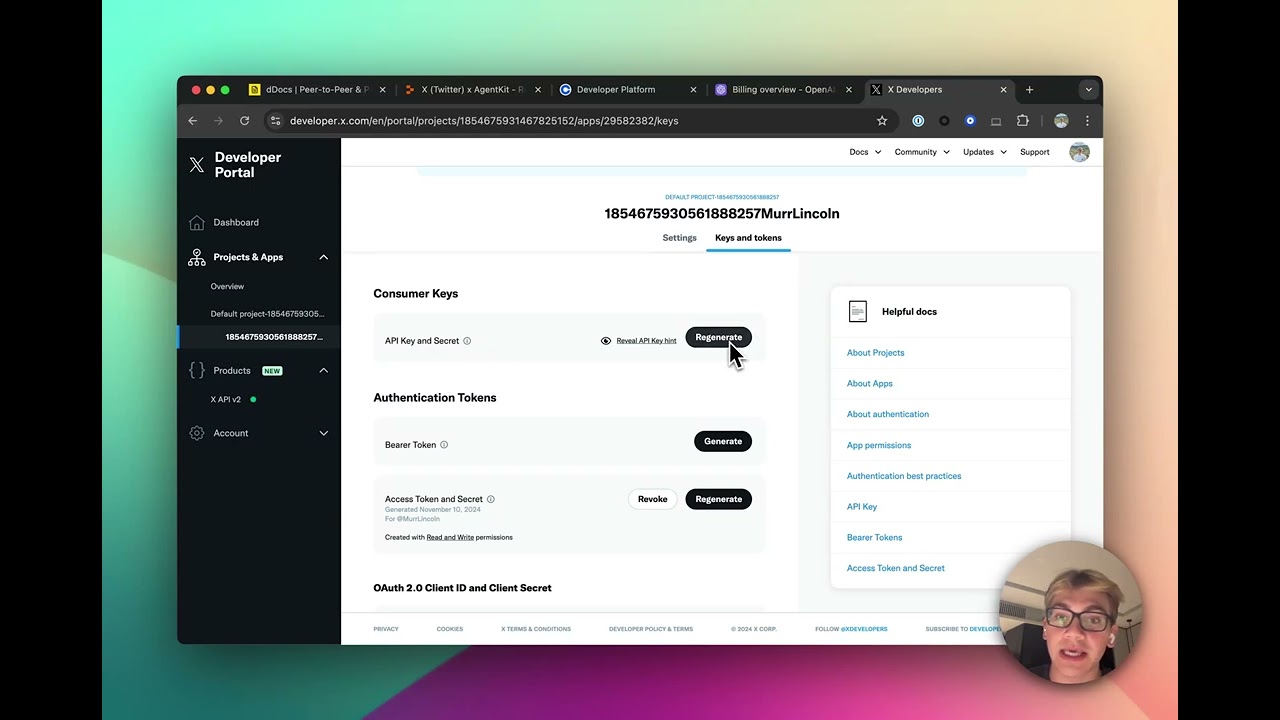Open the Extensions puzzle icon
This screenshot has width=1280, height=720.
click(1022, 121)
